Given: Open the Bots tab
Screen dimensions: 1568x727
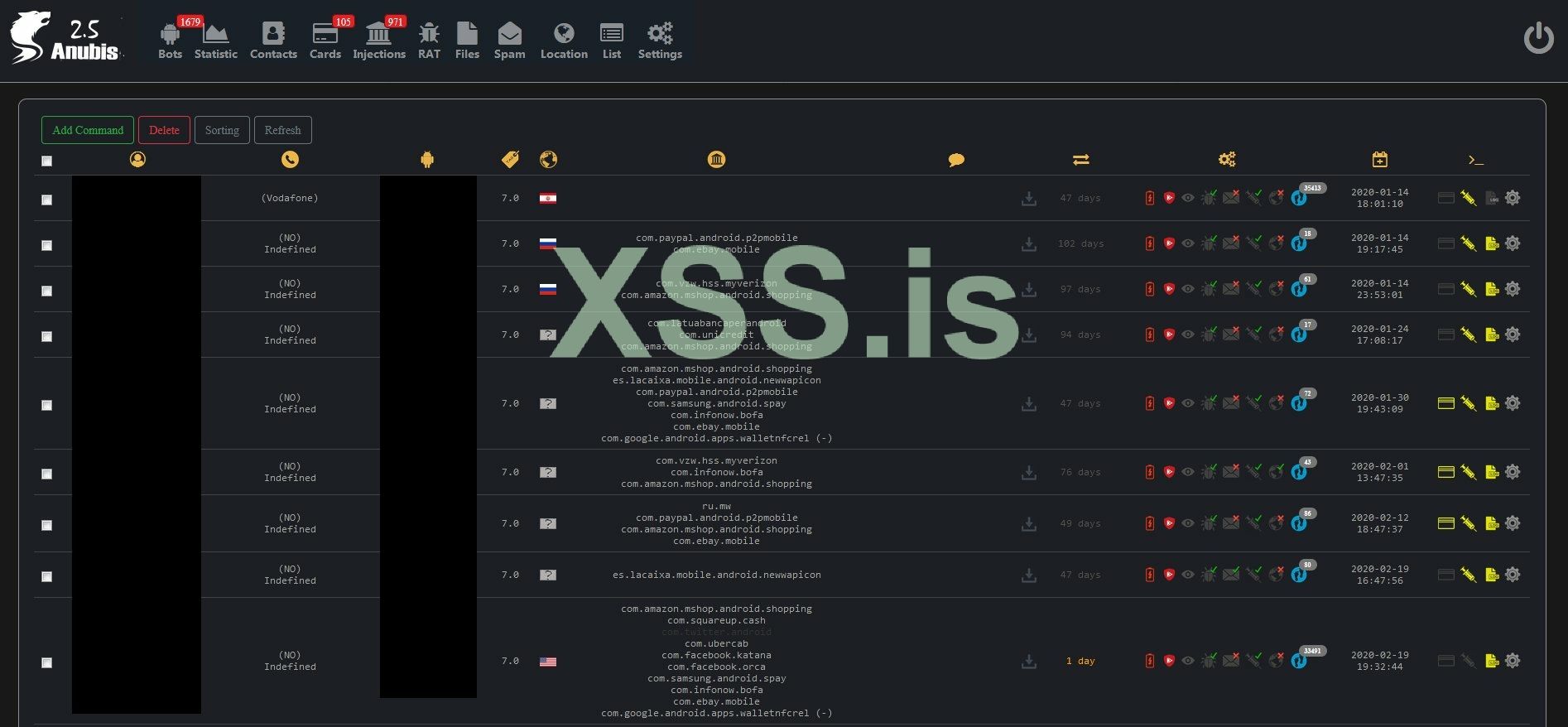Looking at the screenshot, I should coord(170,41).
